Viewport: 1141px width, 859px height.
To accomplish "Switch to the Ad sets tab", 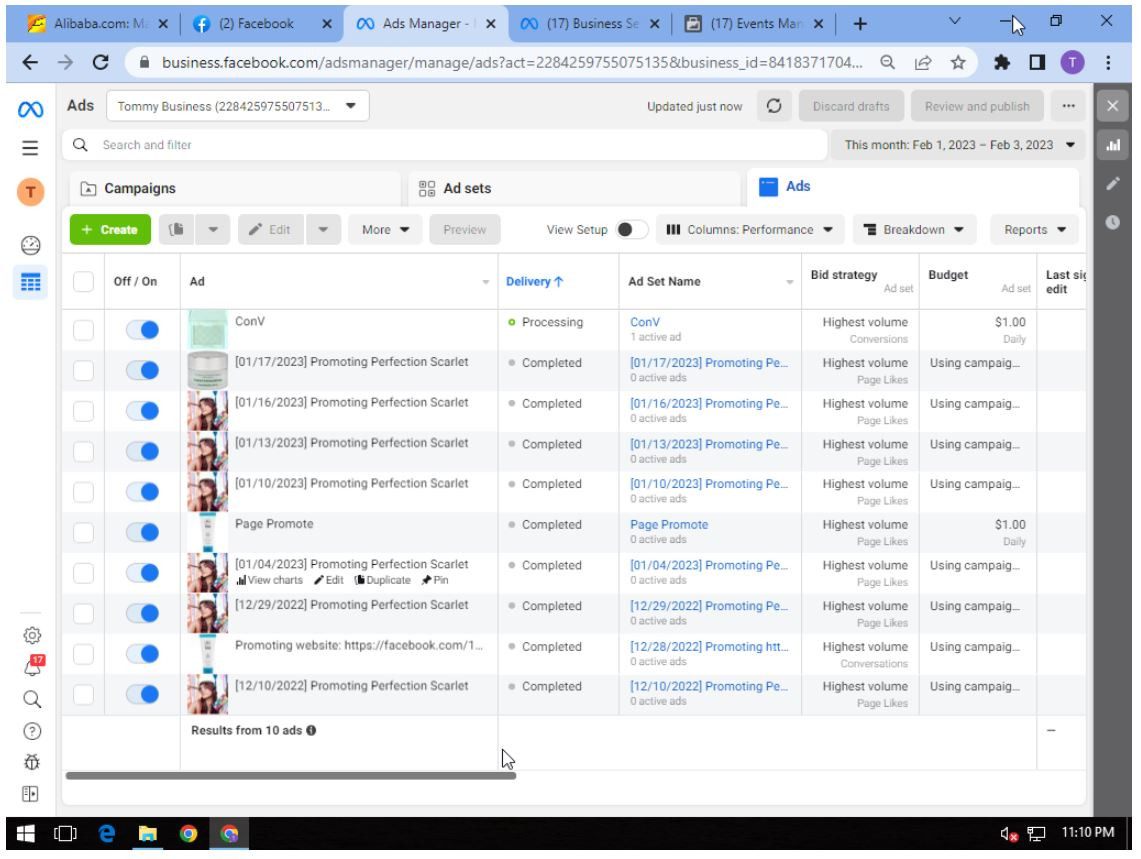I will 574,189.
